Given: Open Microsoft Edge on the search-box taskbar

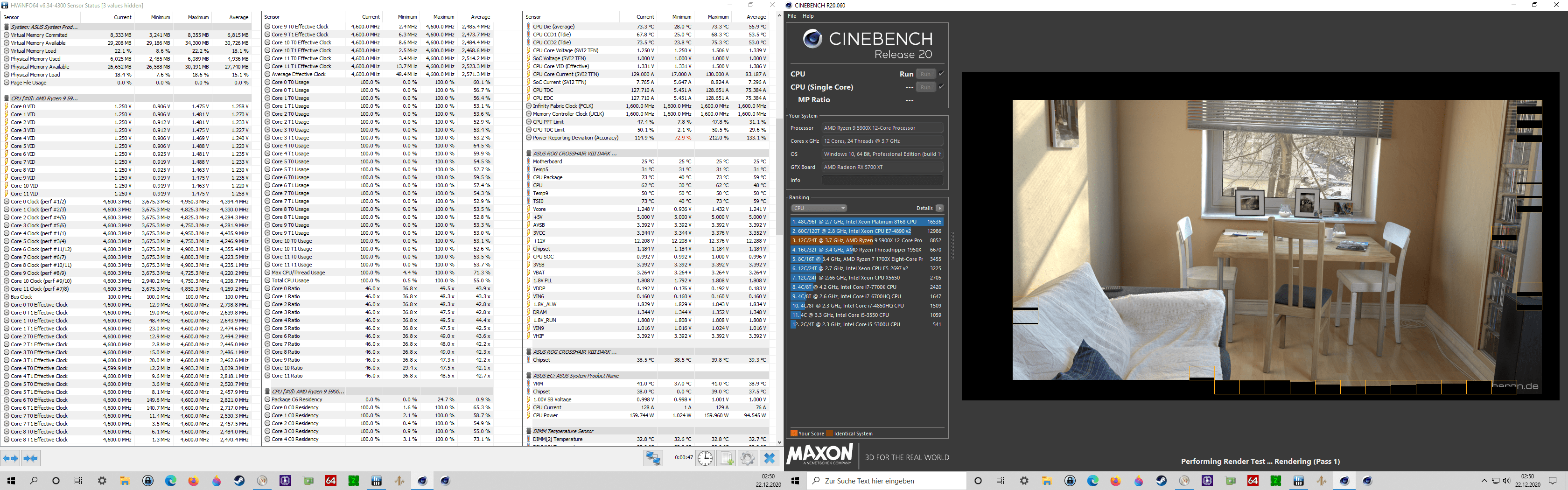Looking at the screenshot, I should [1092, 481].
